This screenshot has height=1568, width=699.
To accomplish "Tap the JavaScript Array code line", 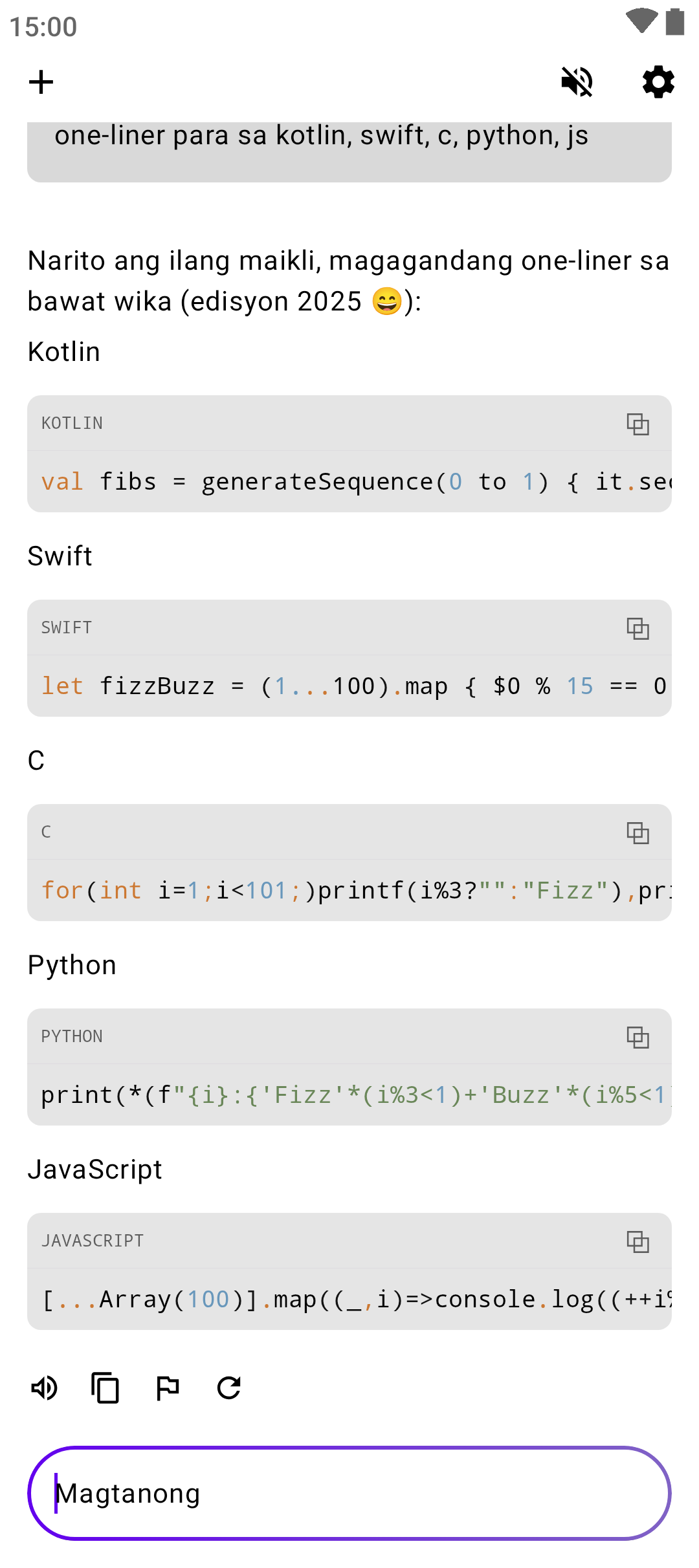I will (x=349, y=1300).
